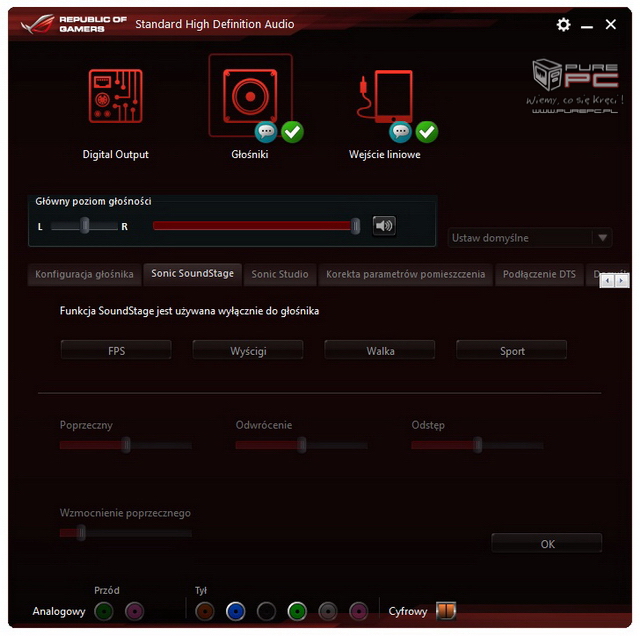Toggle the green checkmark on Głośniki

292,131
